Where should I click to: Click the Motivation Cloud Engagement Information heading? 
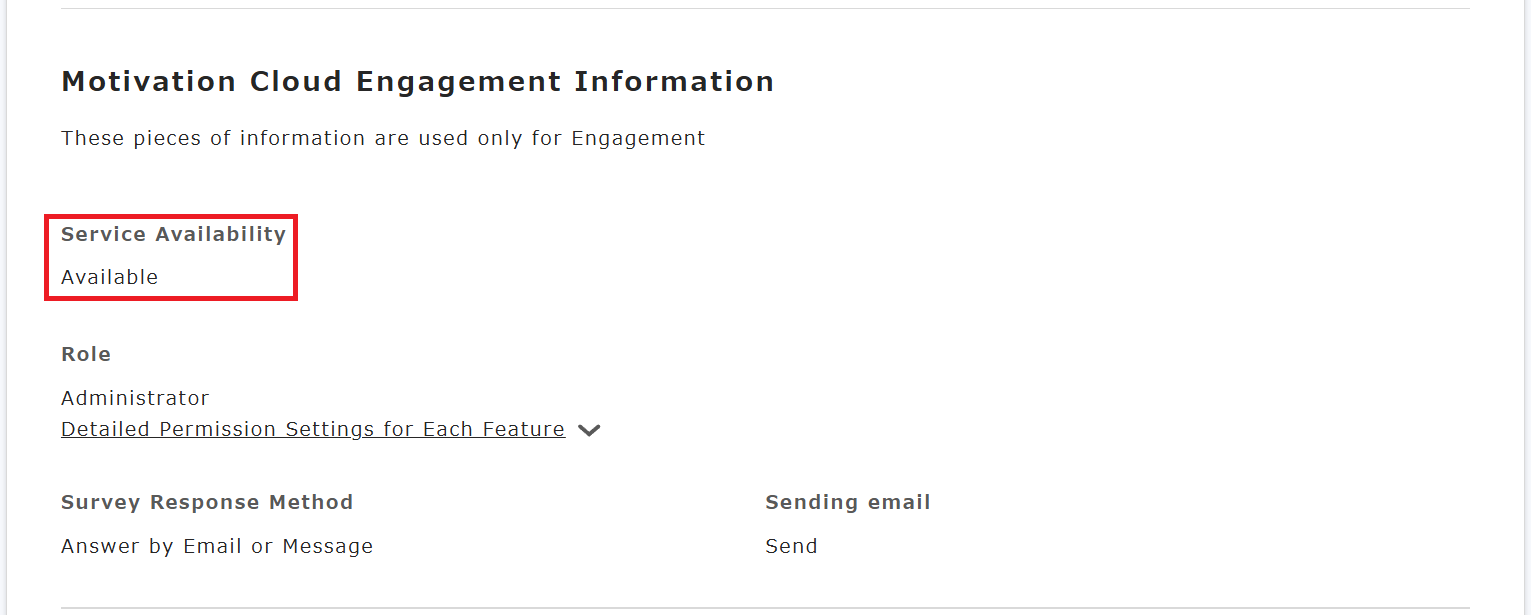tap(418, 81)
